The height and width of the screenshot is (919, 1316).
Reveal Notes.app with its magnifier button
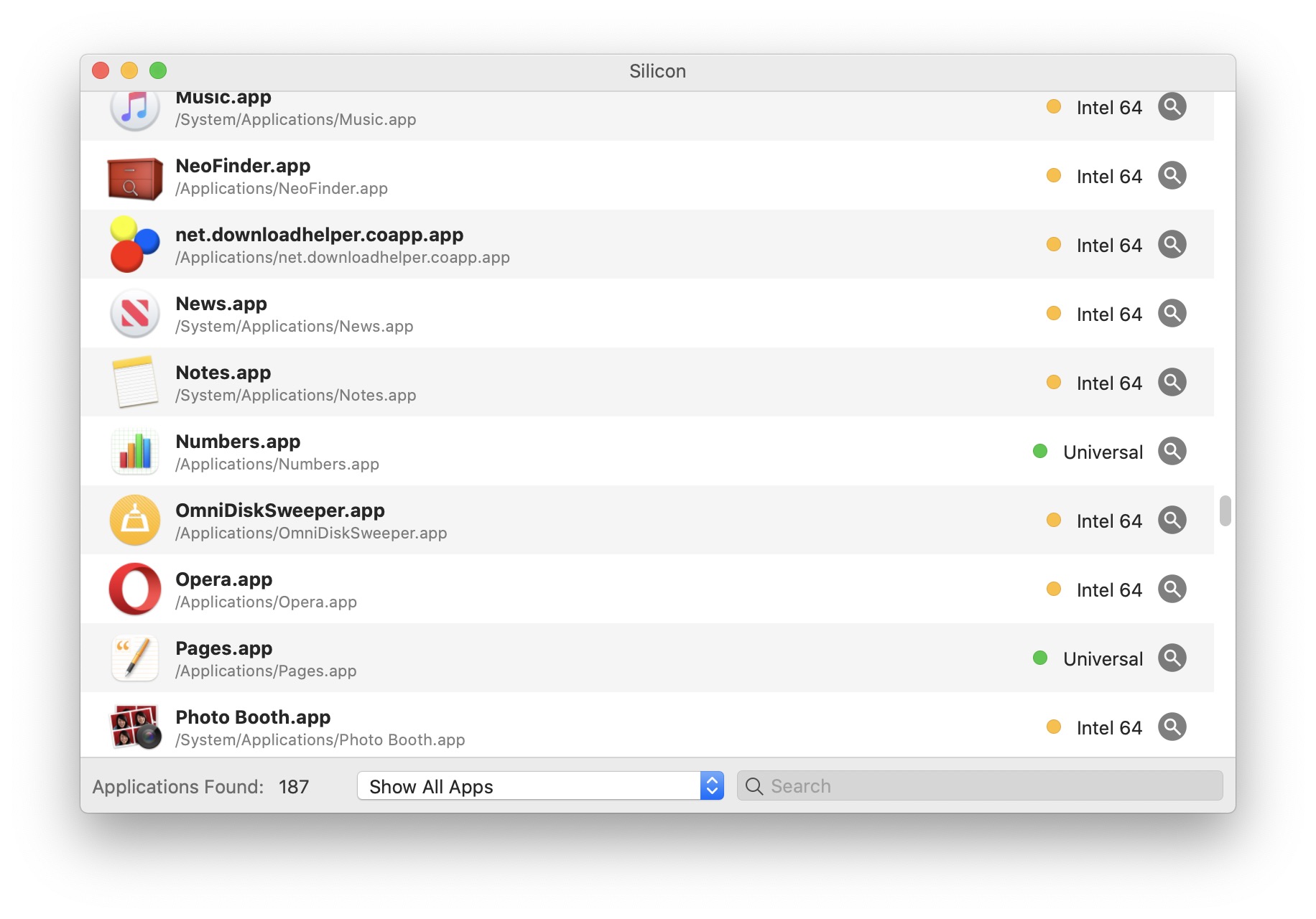(1172, 383)
